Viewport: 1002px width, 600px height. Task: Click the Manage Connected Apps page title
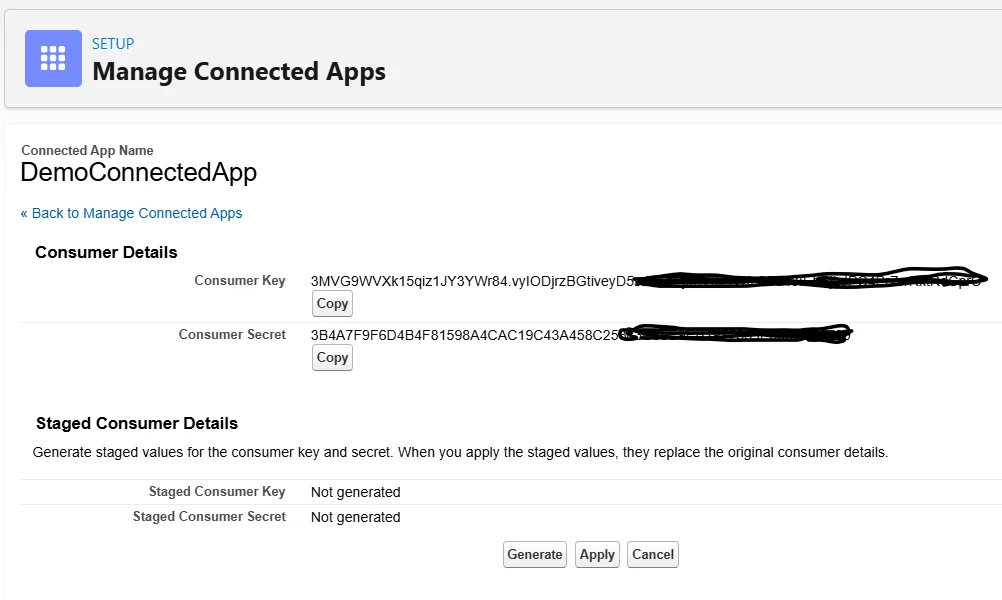(239, 72)
